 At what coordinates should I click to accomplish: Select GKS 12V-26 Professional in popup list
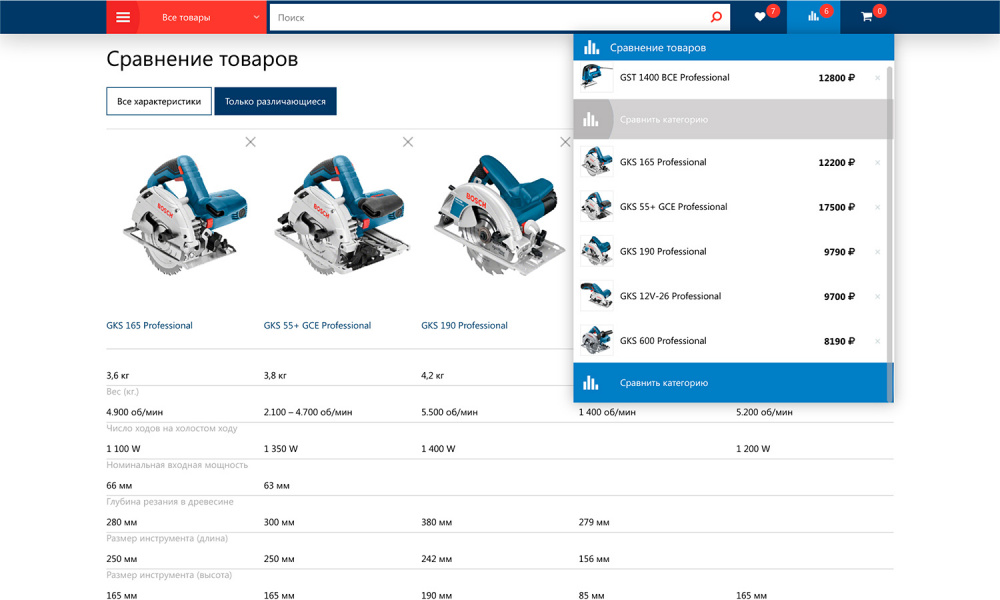670,297
